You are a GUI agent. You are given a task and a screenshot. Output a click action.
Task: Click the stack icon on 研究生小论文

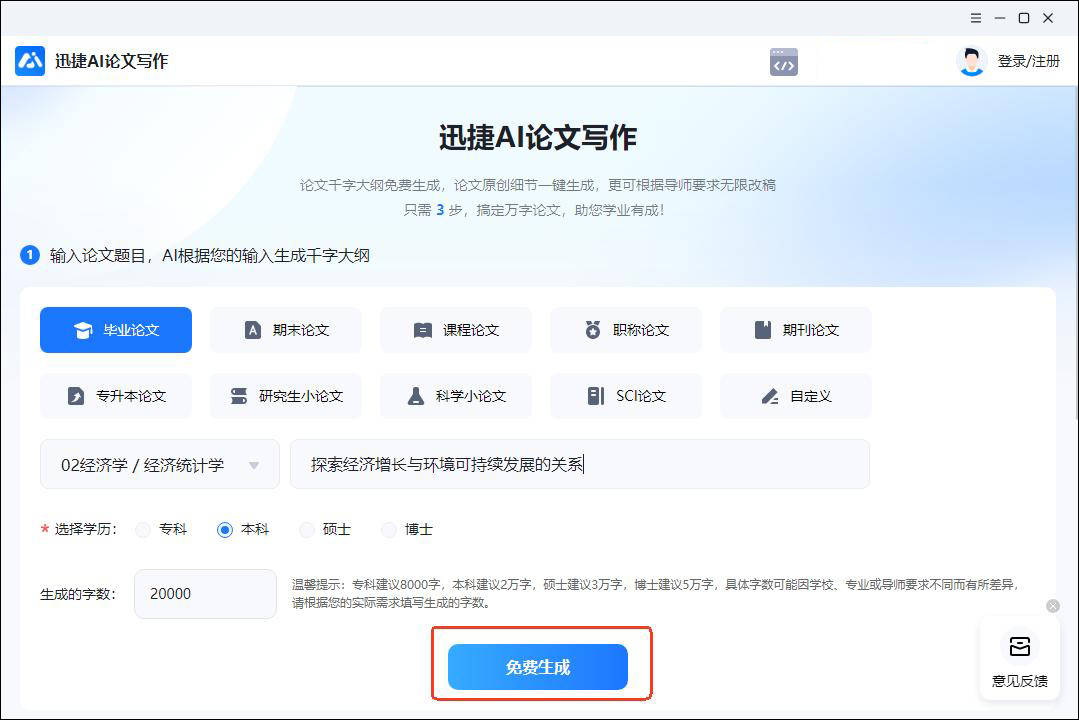pyautogui.click(x=239, y=396)
